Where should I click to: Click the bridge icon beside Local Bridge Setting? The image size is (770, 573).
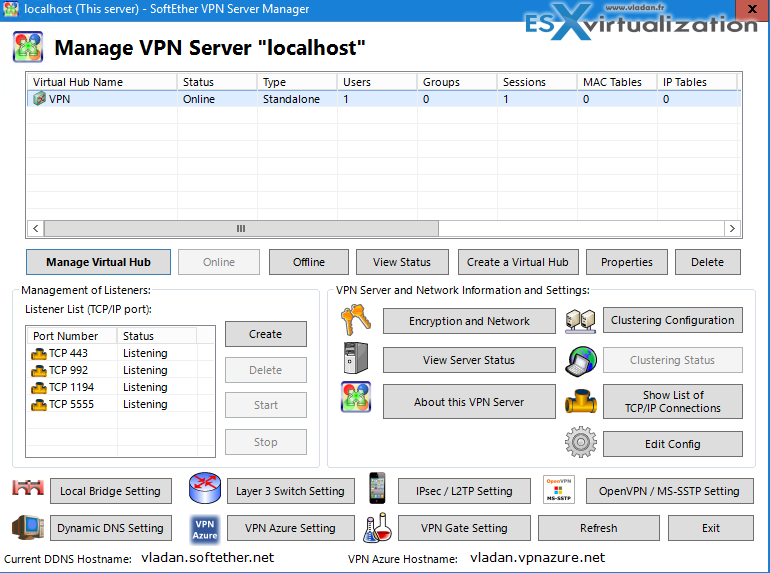click(28, 488)
